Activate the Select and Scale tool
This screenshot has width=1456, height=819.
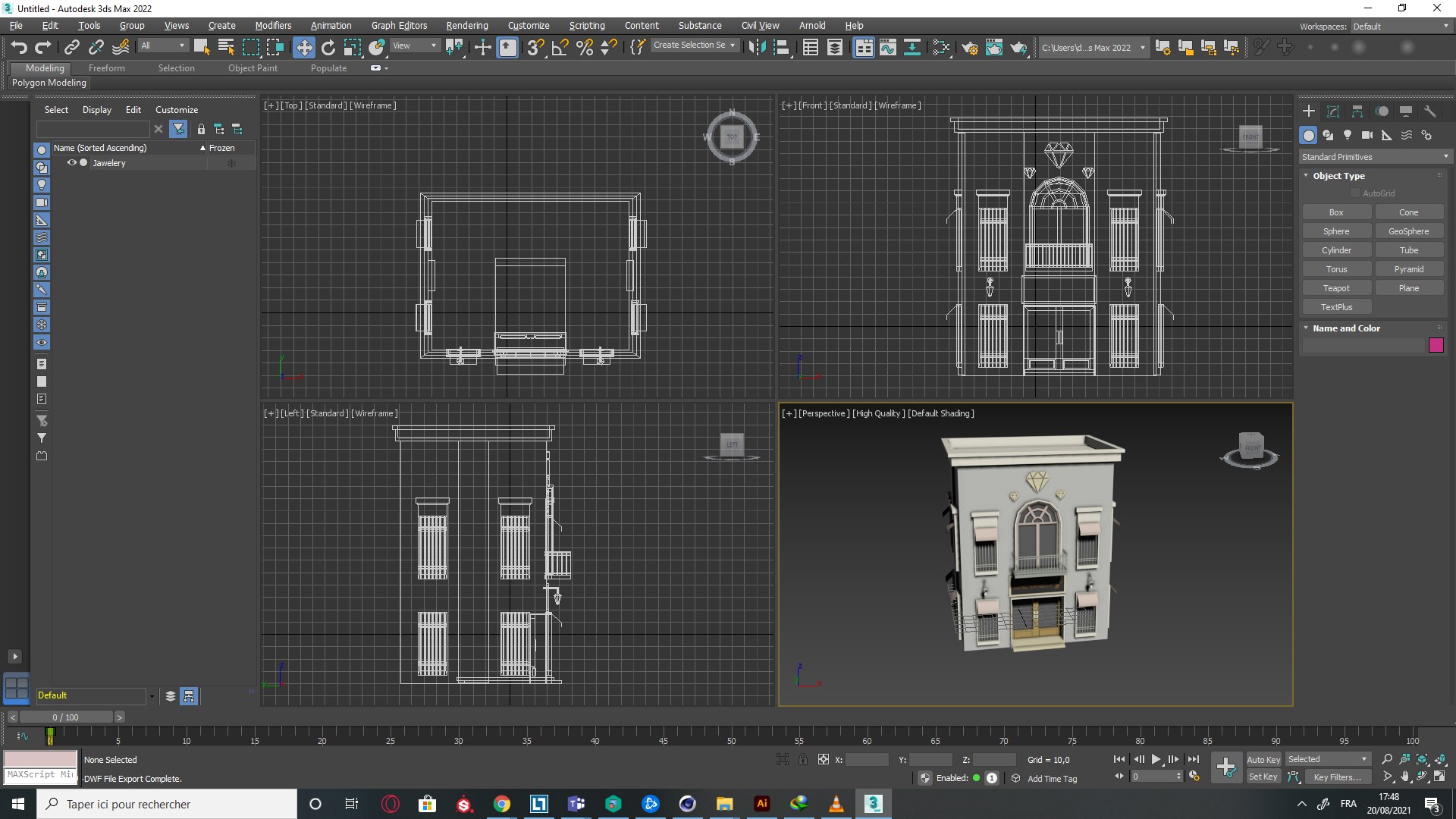coord(353,47)
